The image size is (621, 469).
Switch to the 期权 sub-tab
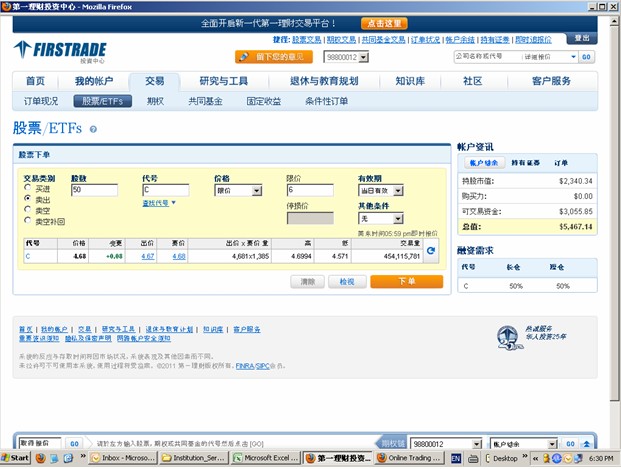tap(155, 101)
